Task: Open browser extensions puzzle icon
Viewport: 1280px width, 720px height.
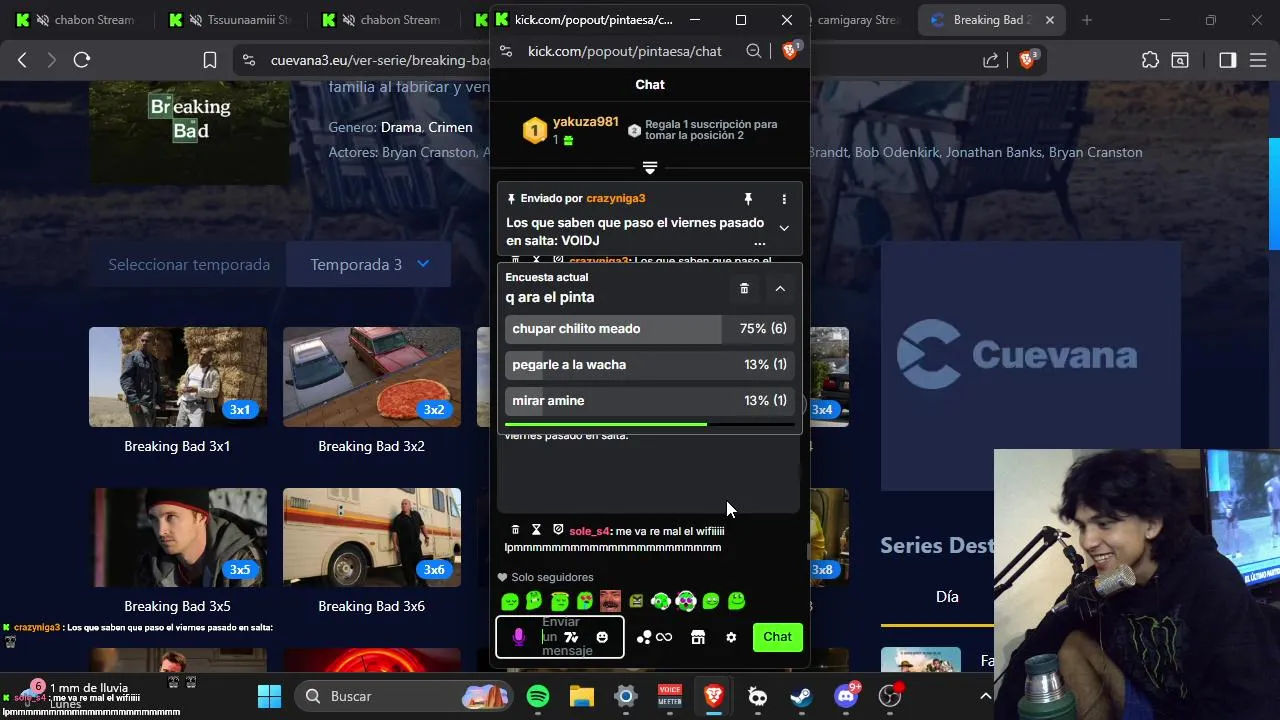Action: point(1150,60)
